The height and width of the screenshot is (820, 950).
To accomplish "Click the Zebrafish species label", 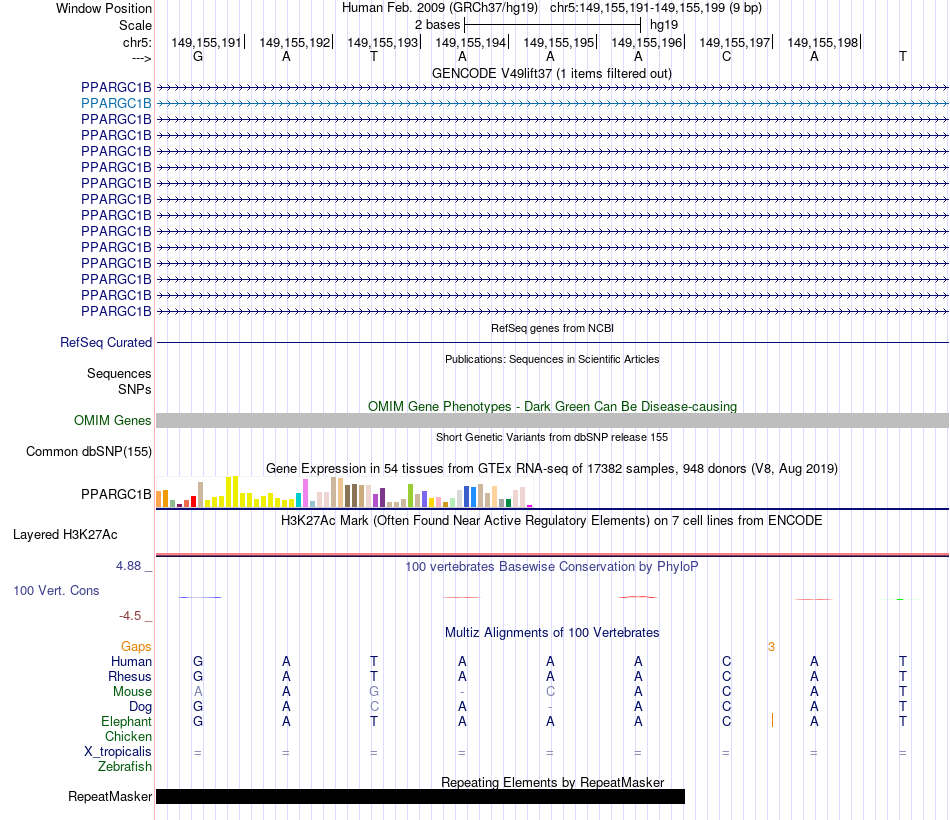I will tap(125, 767).
